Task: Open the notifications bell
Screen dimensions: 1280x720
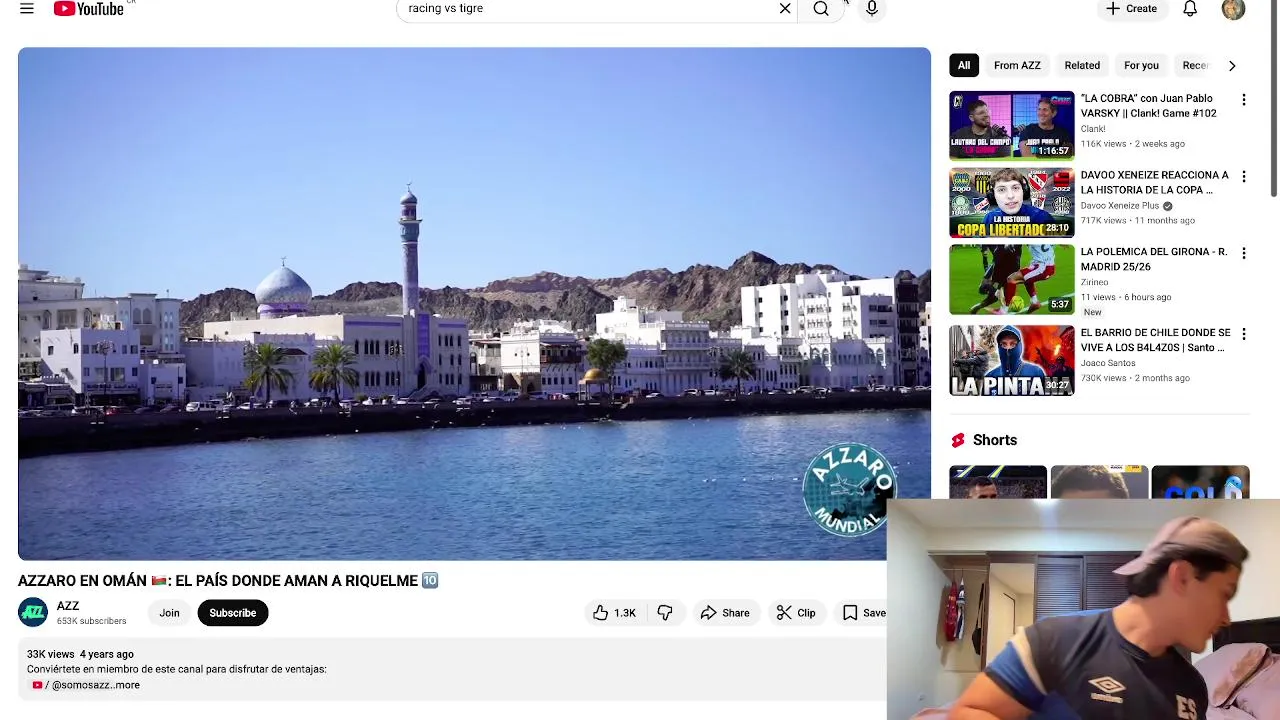Action: [1190, 8]
